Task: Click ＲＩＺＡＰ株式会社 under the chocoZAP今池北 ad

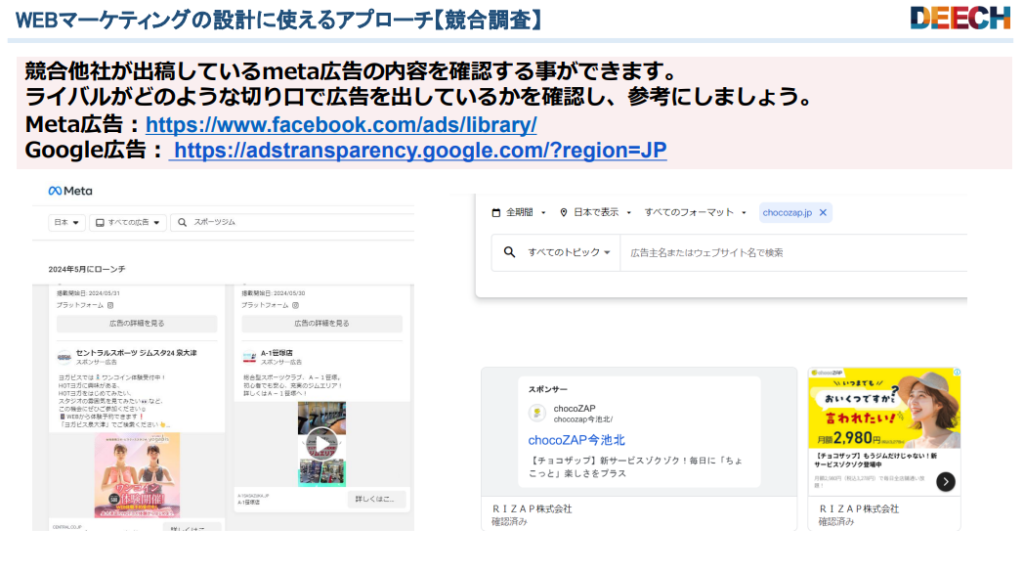Action: [532, 508]
